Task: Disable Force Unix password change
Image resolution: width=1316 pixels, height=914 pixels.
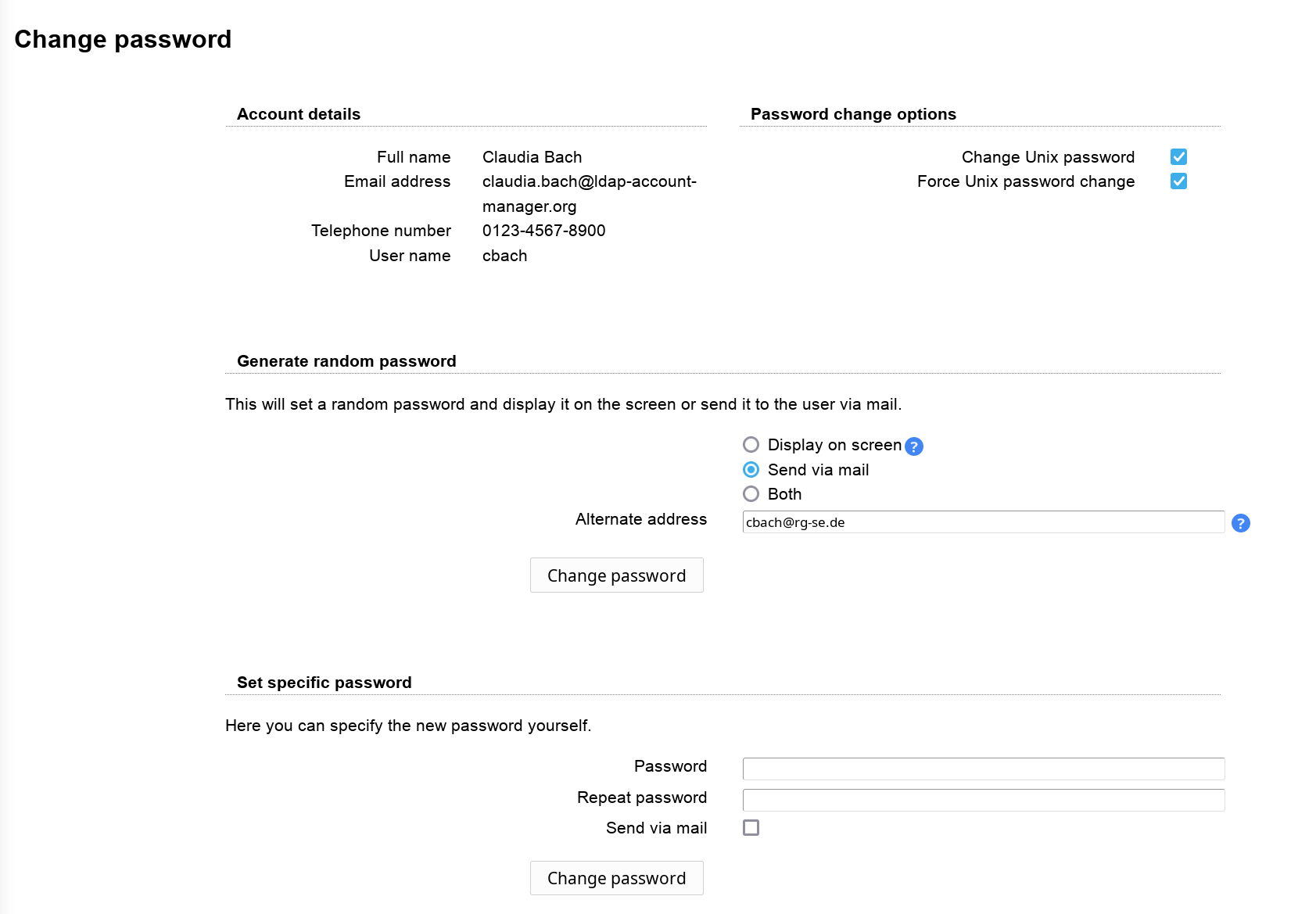Action: tap(1178, 181)
